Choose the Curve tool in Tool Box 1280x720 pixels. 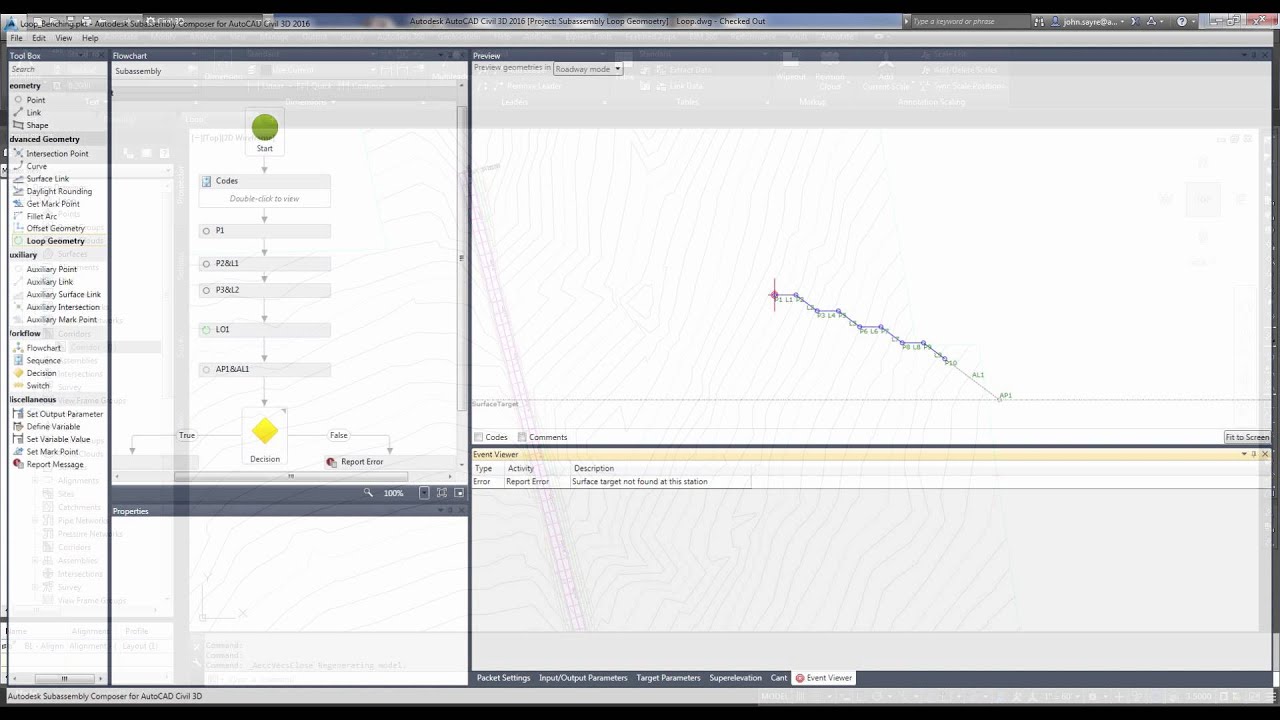tap(37, 166)
